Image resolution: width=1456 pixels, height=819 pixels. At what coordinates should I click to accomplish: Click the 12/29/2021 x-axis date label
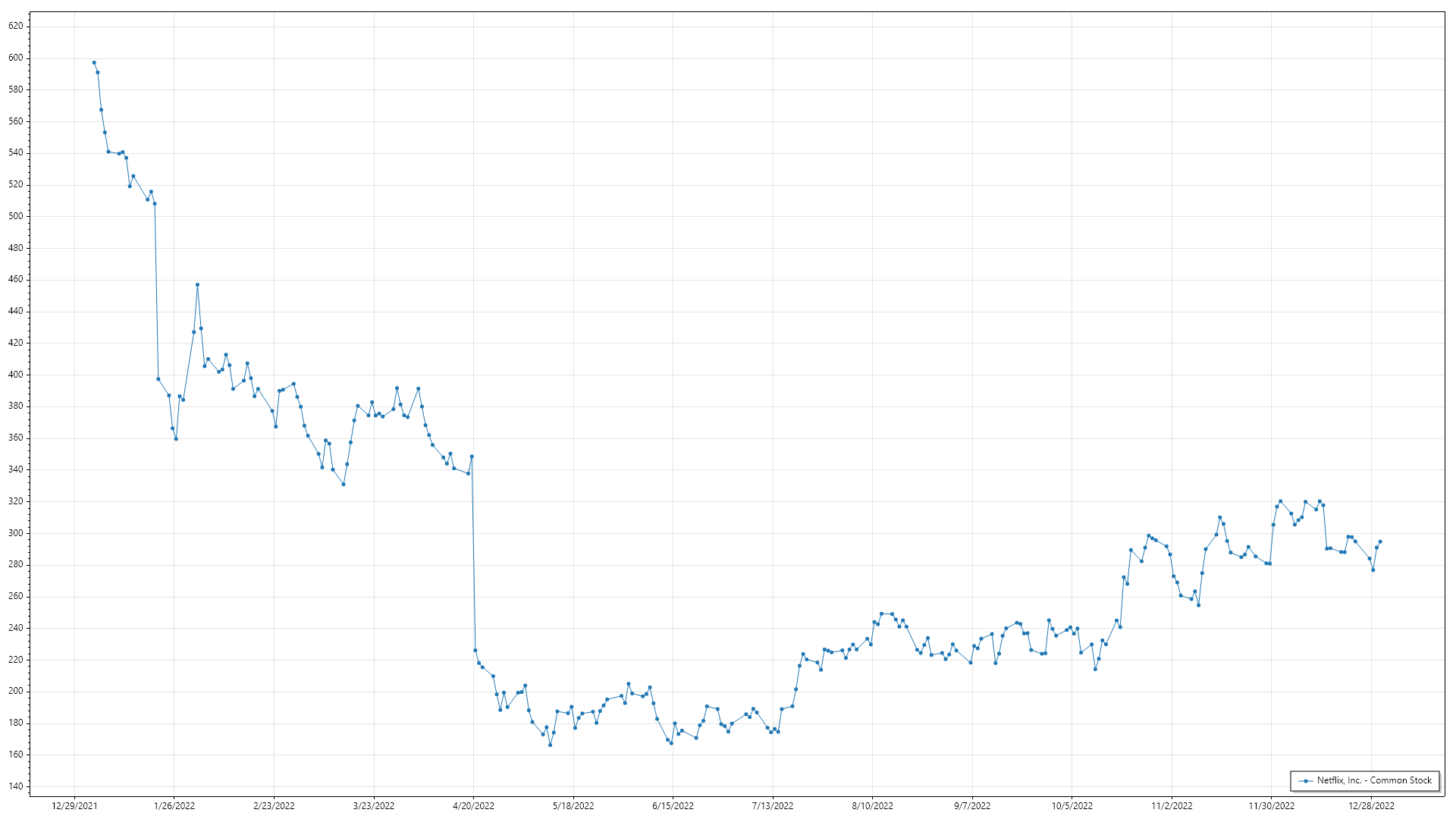[x=74, y=806]
